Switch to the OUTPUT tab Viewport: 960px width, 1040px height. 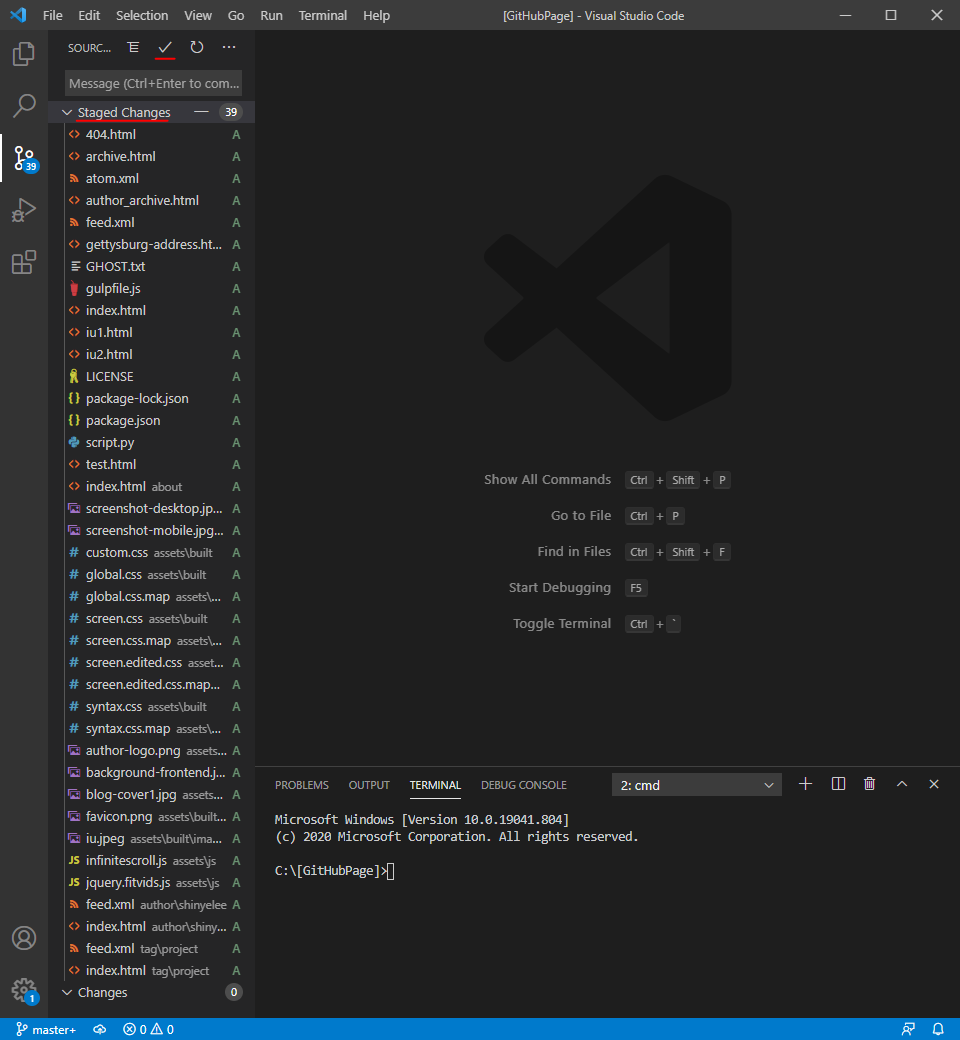[x=369, y=785]
